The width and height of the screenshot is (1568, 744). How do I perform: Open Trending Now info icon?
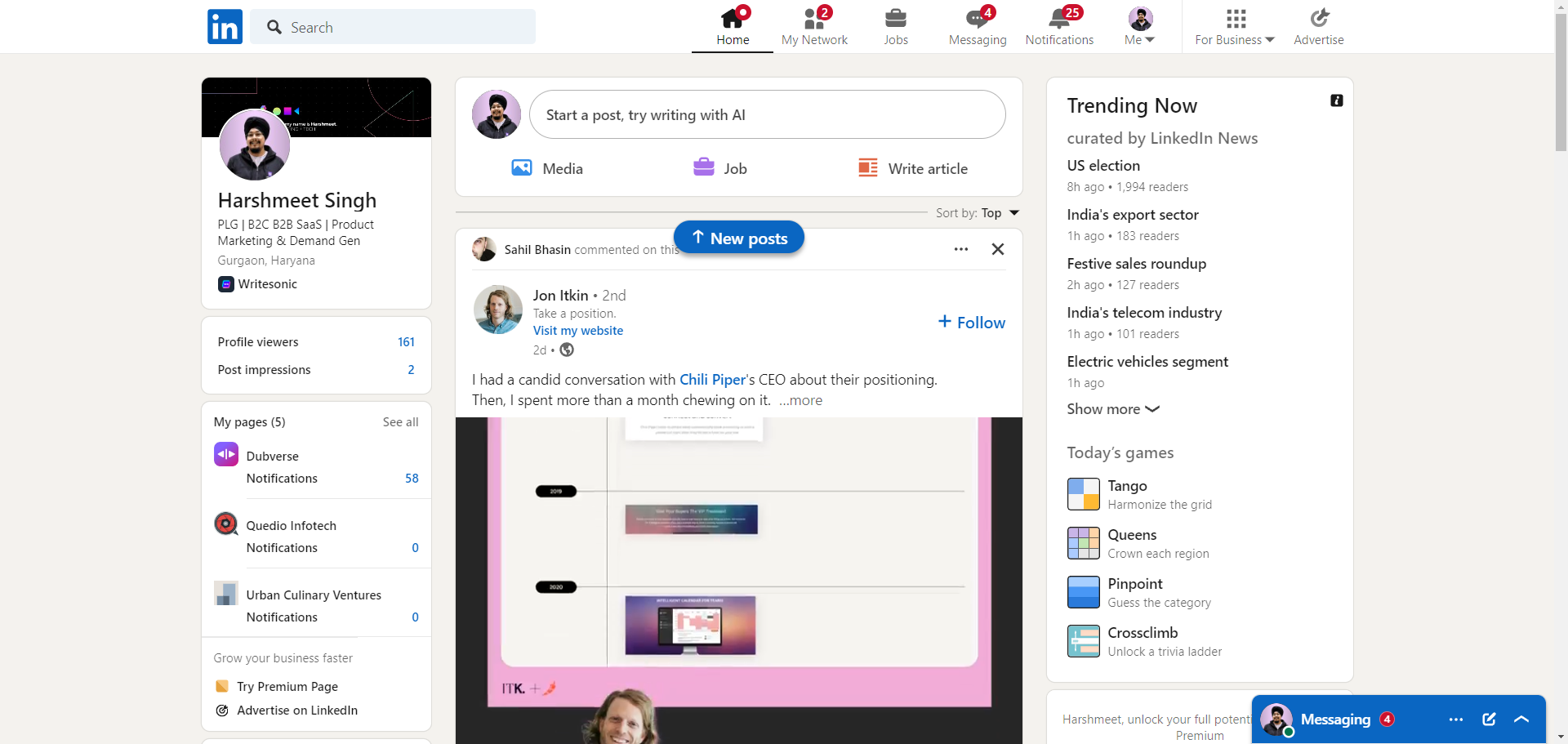pos(1337,100)
